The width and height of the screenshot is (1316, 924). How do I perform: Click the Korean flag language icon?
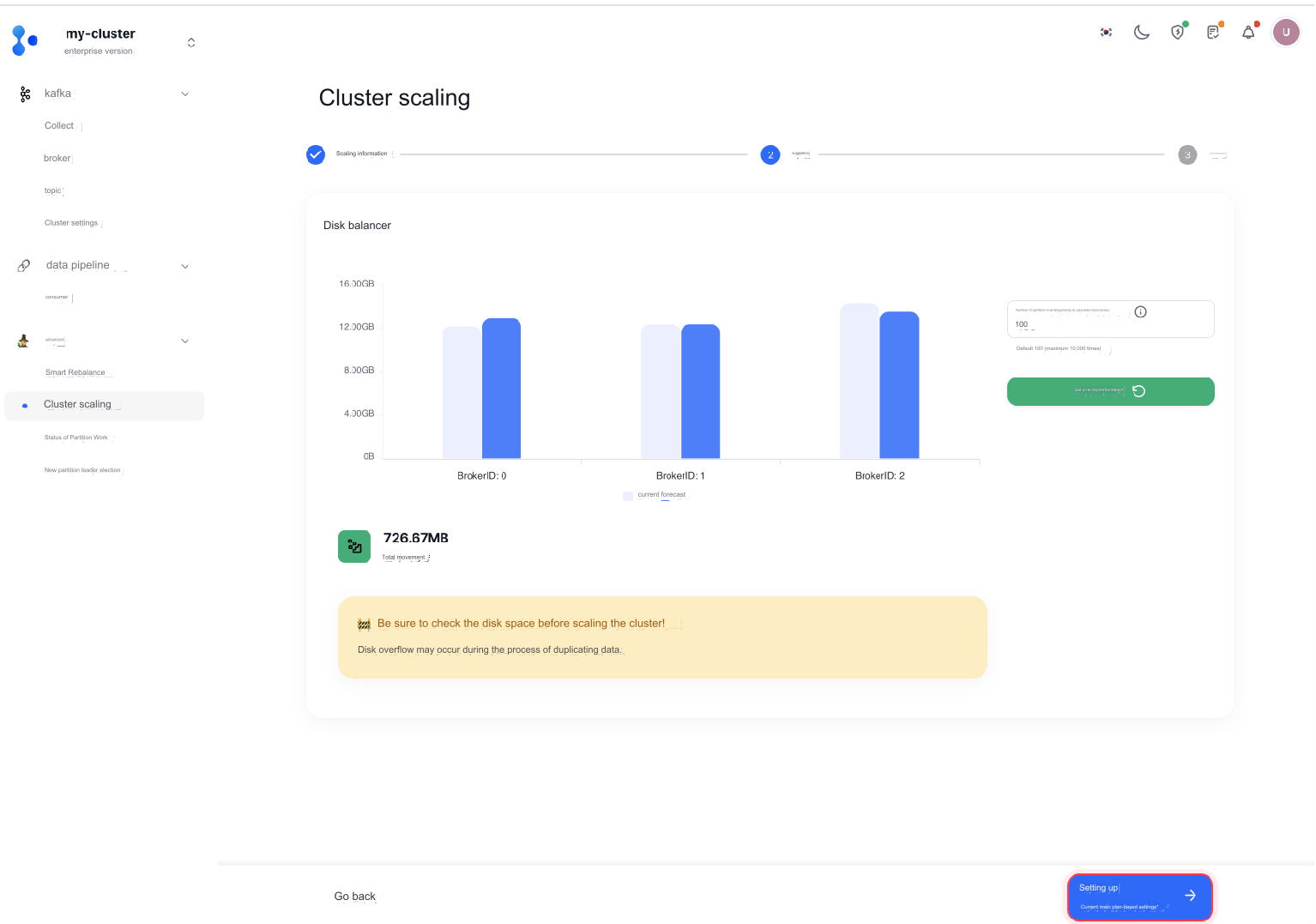click(x=1106, y=33)
